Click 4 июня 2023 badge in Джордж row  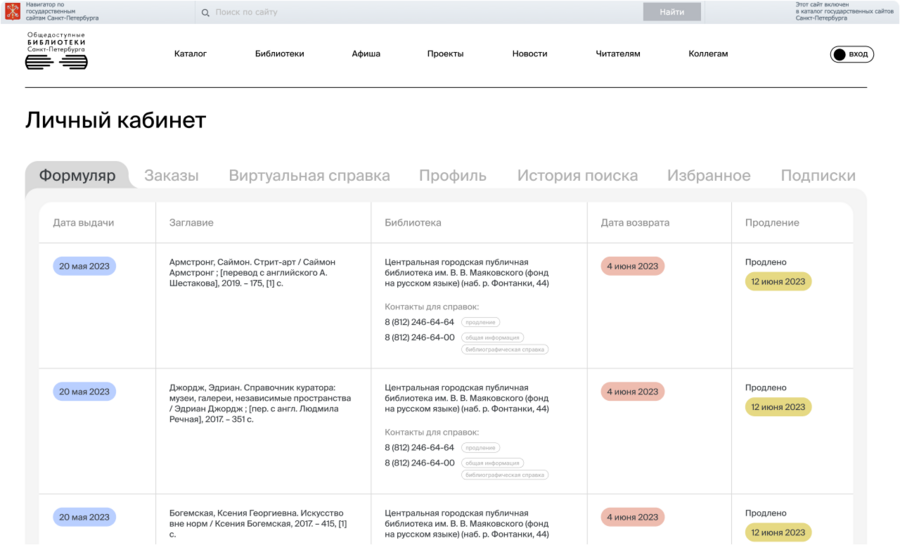point(633,392)
